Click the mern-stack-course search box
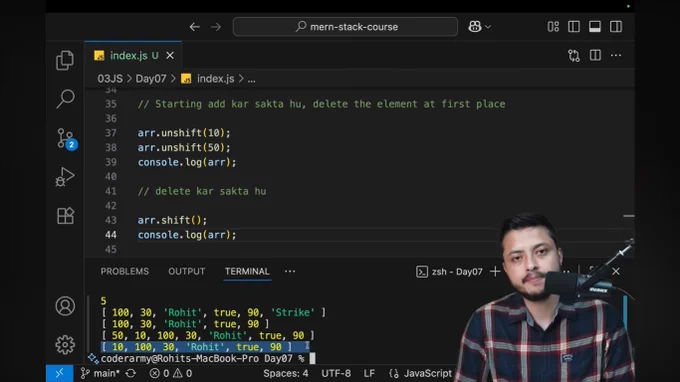The image size is (680, 382). (x=345, y=26)
